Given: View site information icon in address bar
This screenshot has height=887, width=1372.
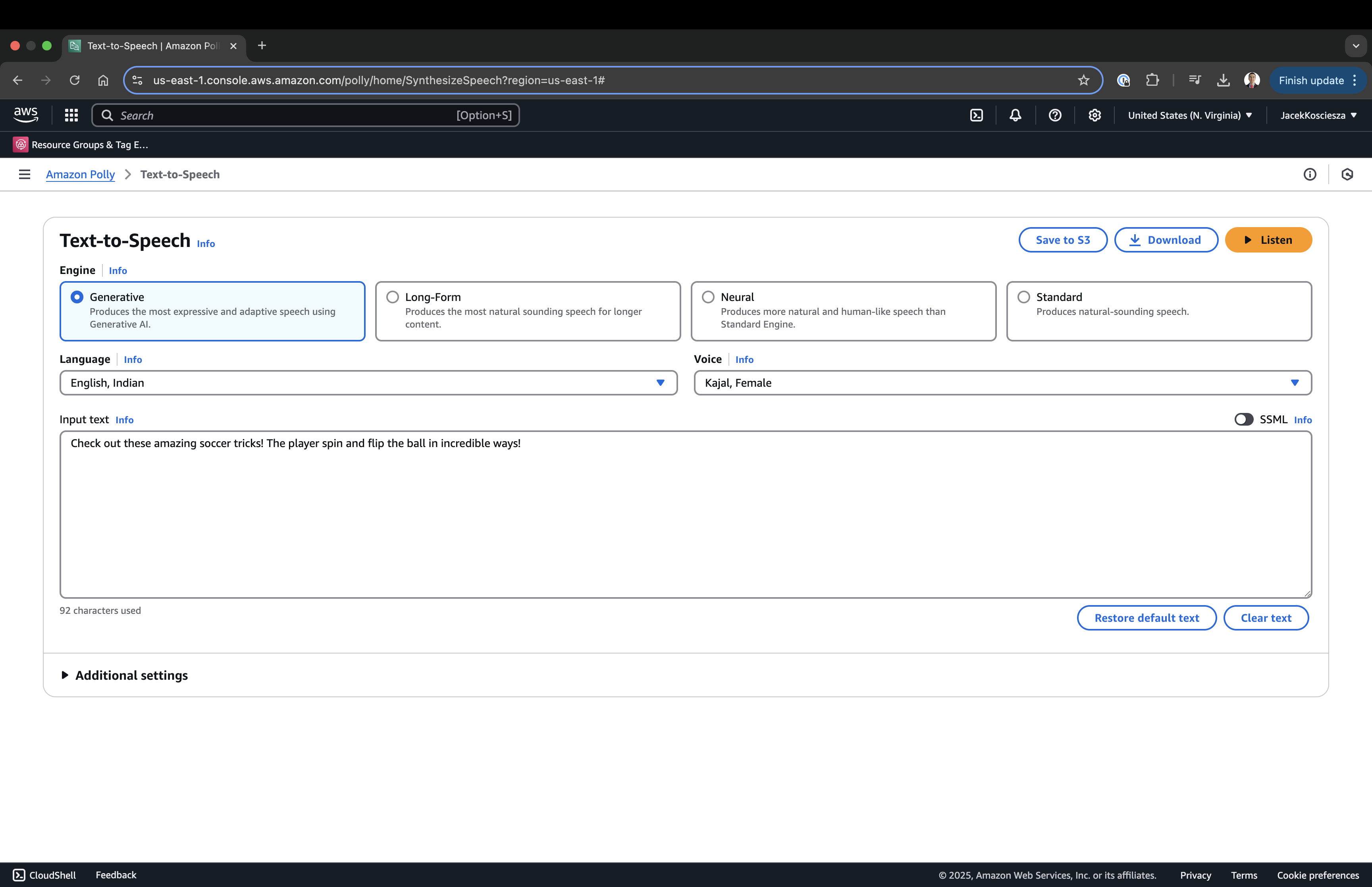Looking at the screenshot, I should pos(138,80).
